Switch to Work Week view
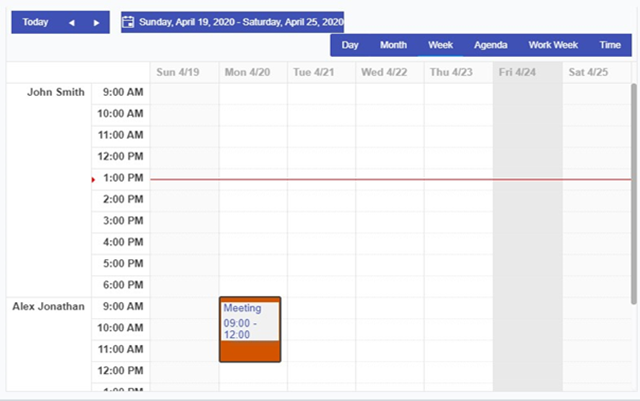This screenshot has width=640, height=401. tap(553, 45)
